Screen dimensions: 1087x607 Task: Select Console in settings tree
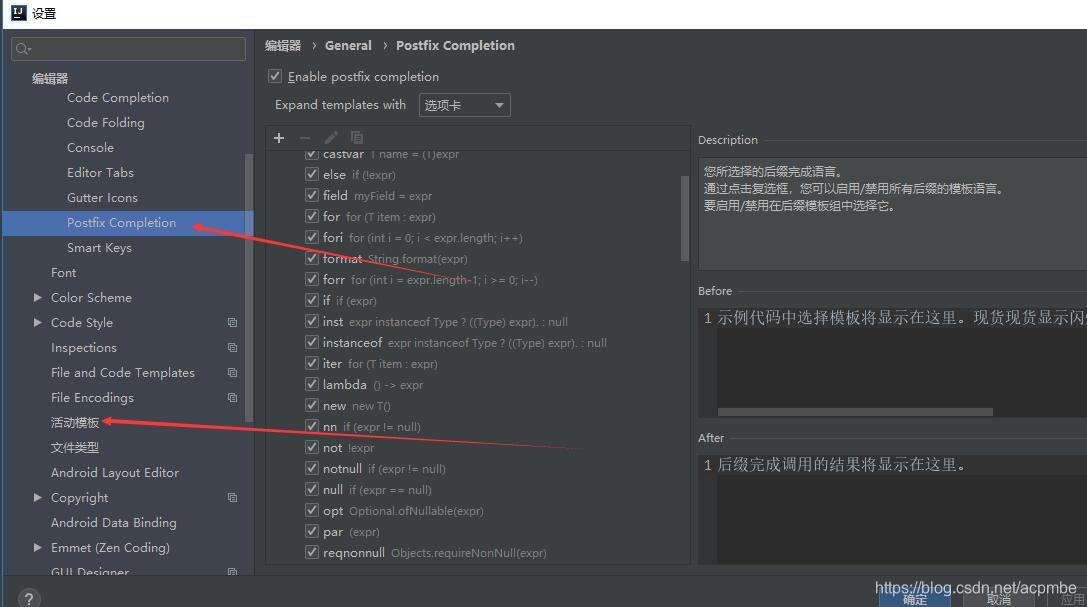pyautogui.click(x=90, y=148)
